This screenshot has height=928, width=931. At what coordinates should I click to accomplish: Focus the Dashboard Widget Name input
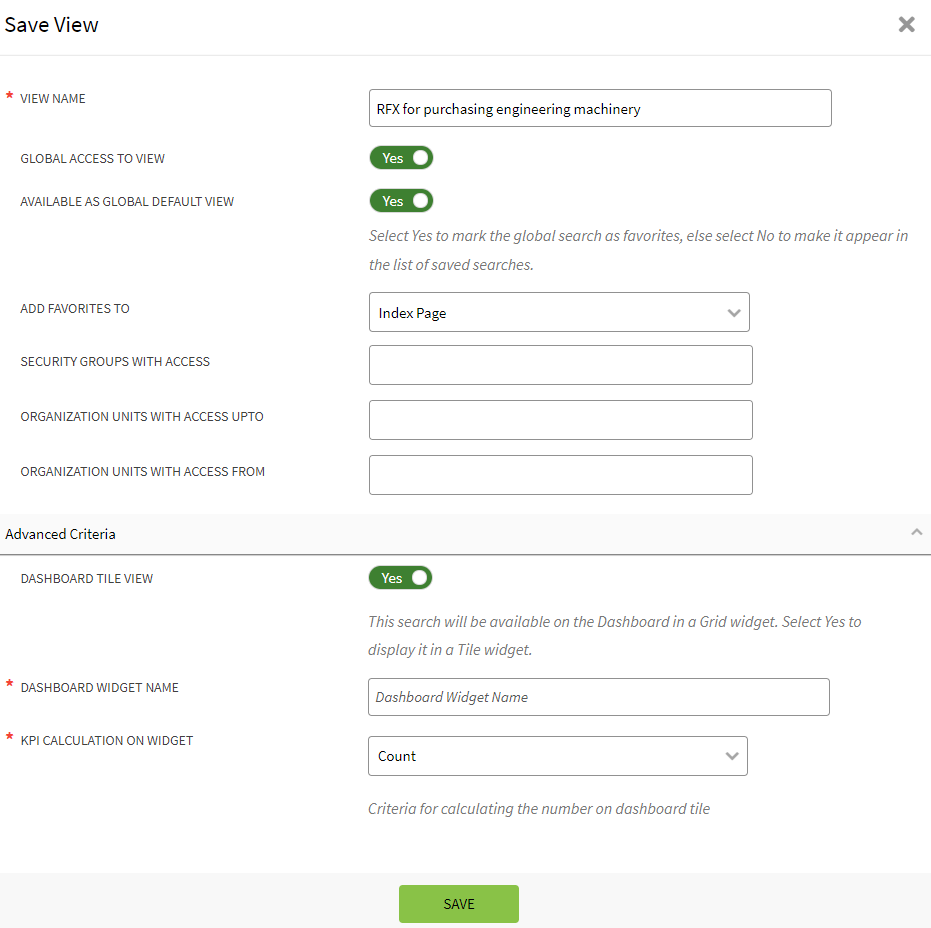(x=598, y=697)
